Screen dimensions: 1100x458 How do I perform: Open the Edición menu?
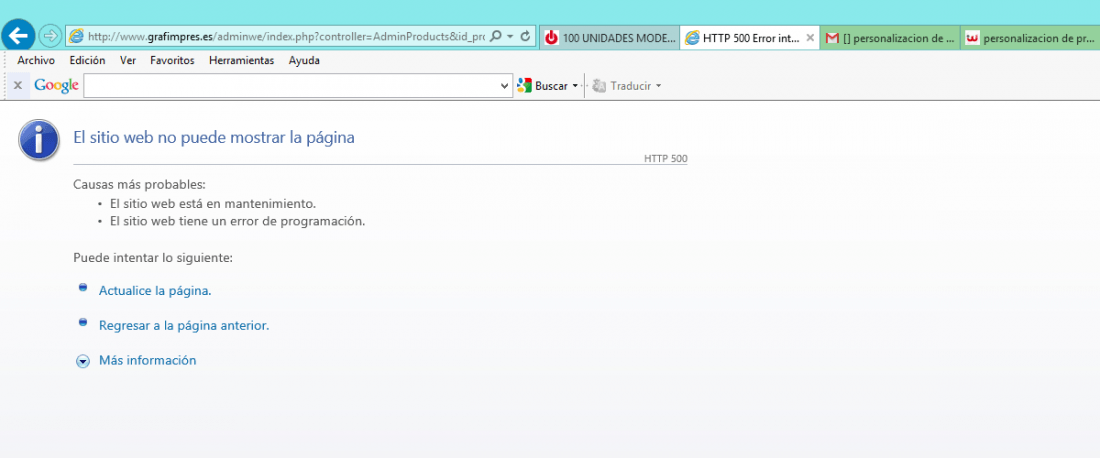[x=88, y=60]
